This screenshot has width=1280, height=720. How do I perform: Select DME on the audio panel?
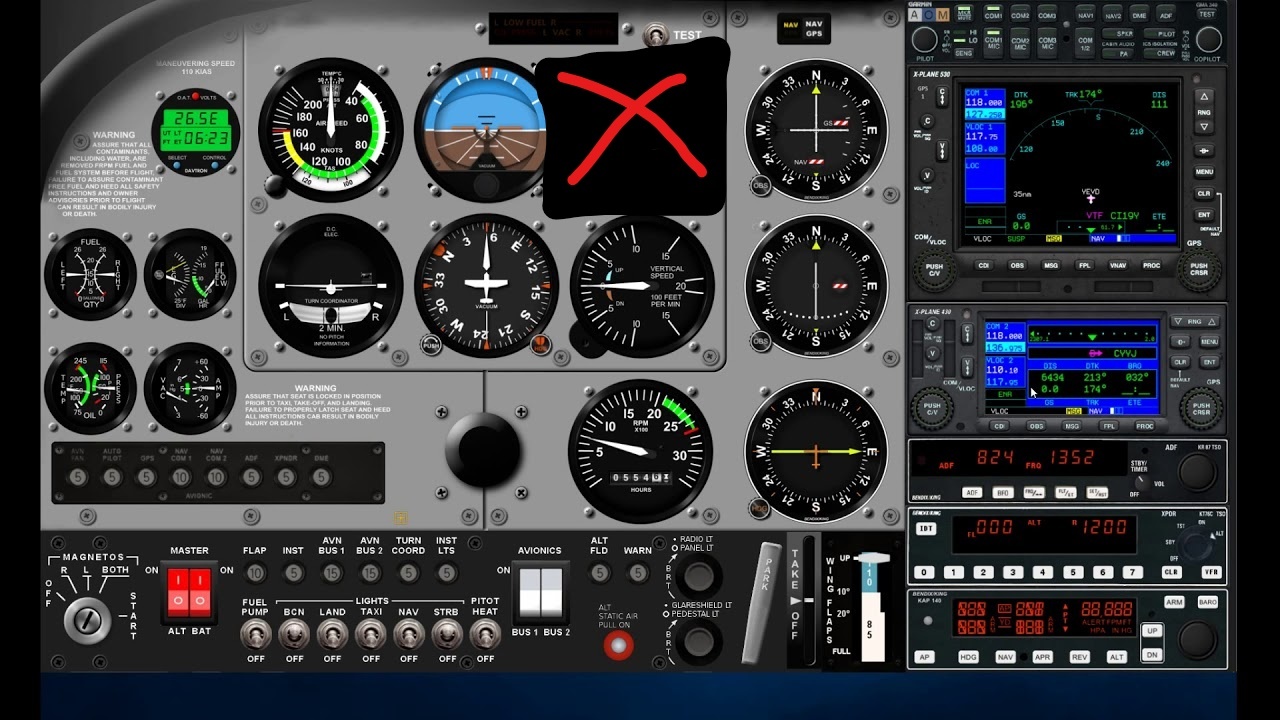(x=1139, y=15)
